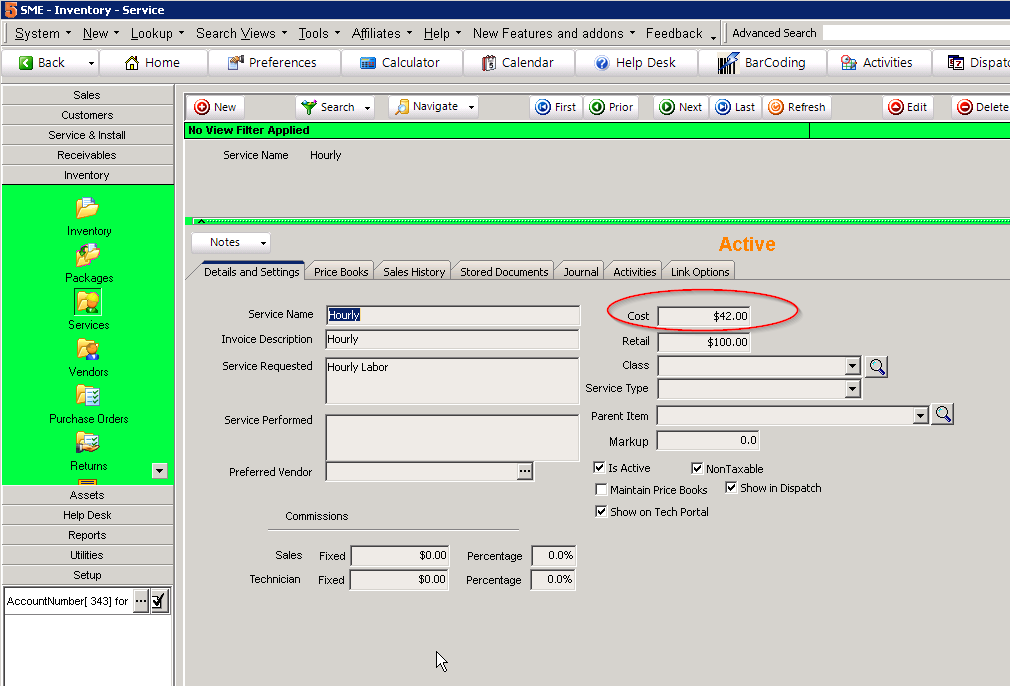This screenshot has width=1010, height=686.
Task: Click into the Retail price field
Action: pyautogui.click(x=704, y=342)
